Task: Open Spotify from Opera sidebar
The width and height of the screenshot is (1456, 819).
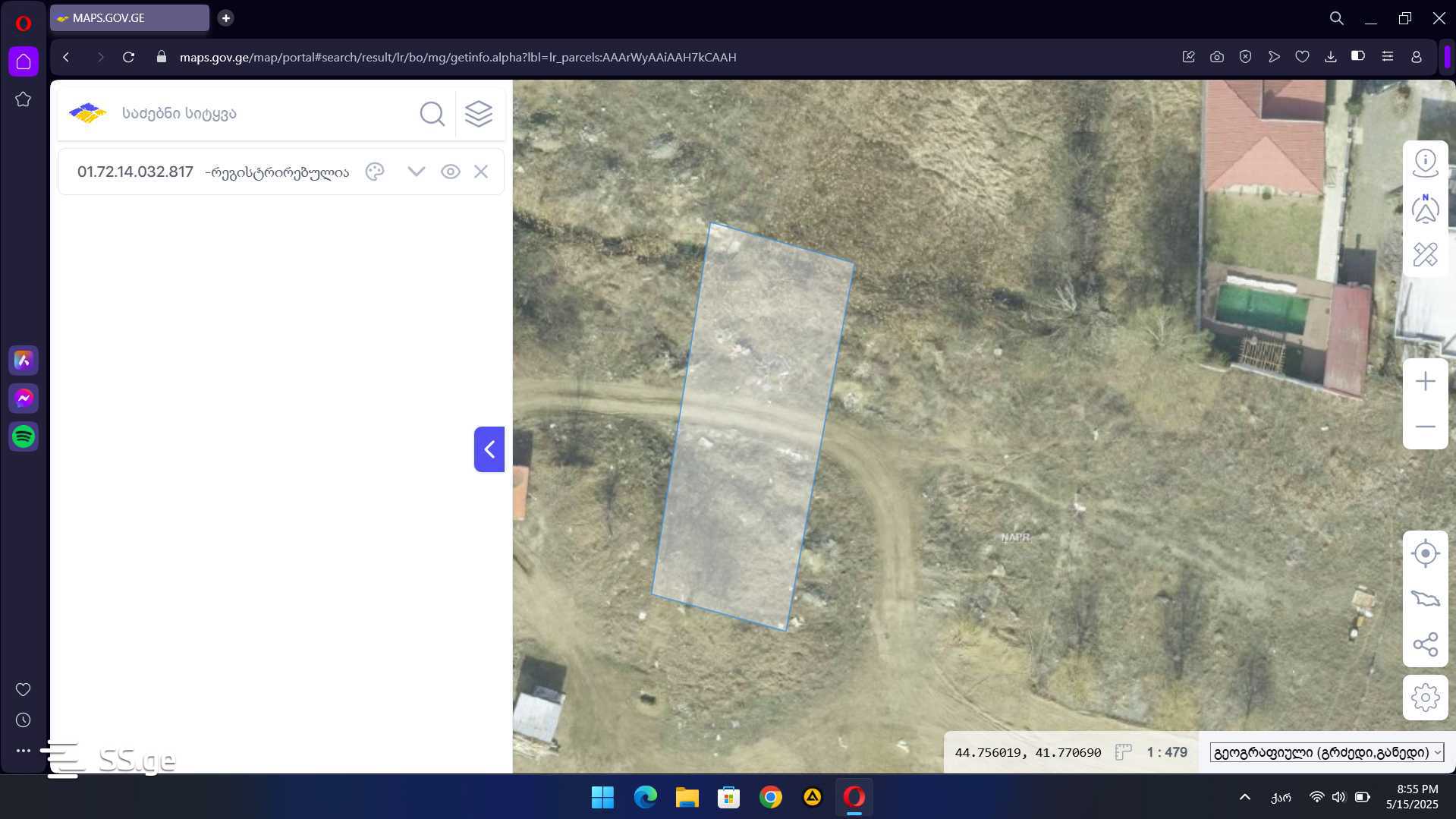Action: tap(24, 436)
